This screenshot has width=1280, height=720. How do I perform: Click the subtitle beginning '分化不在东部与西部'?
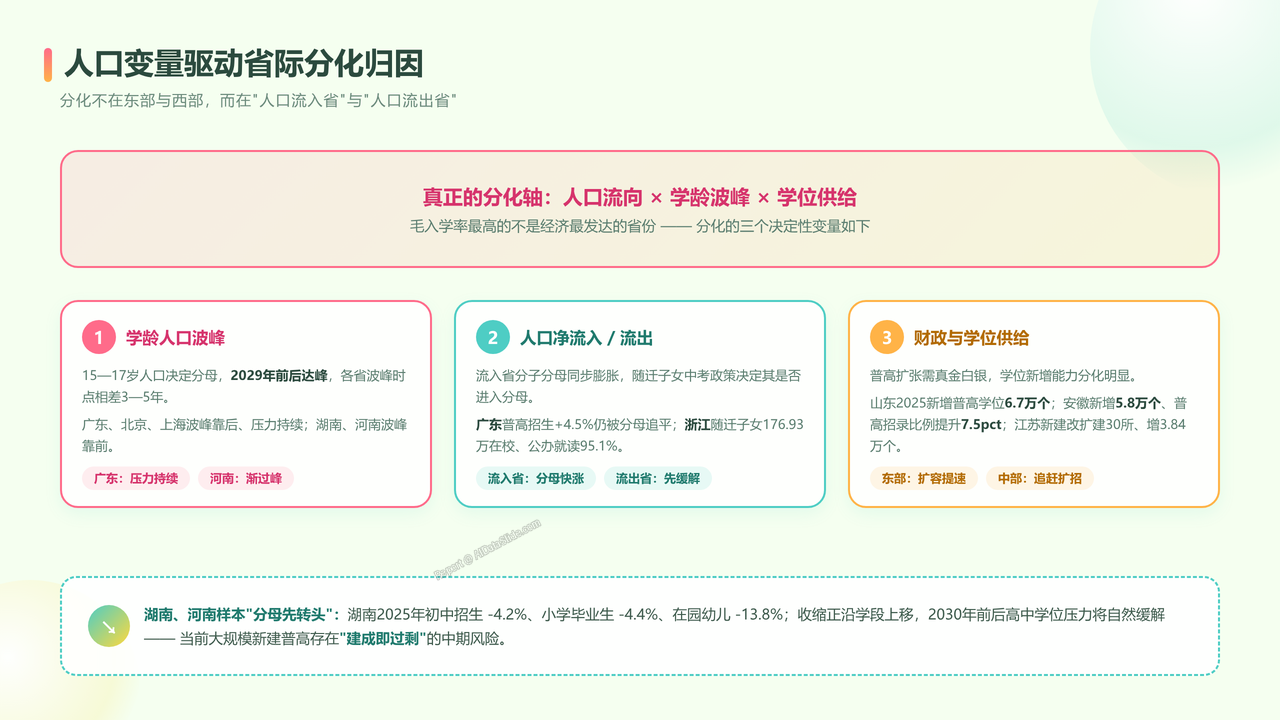pyautogui.click(x=259, y=101)
